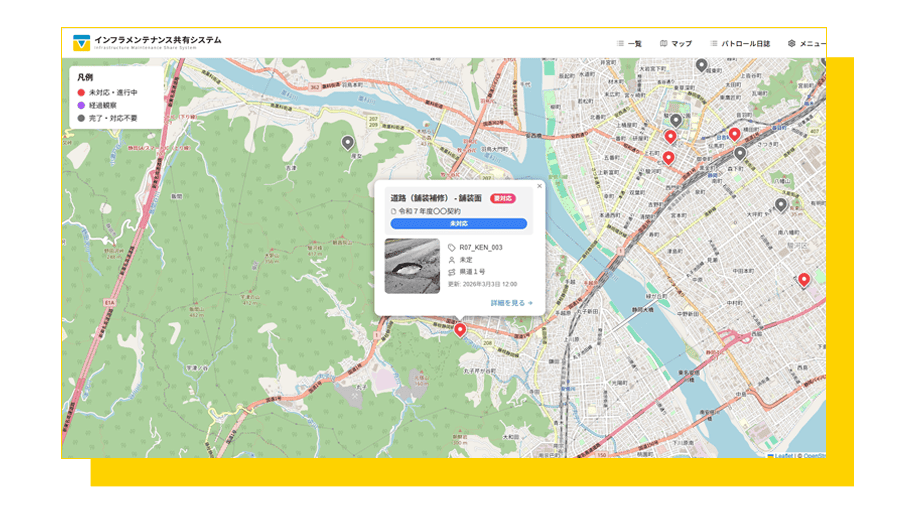Click the popup title 道路（舗装補修）- 舗装面
Screen dimensions: 916x515
(436, 199)
